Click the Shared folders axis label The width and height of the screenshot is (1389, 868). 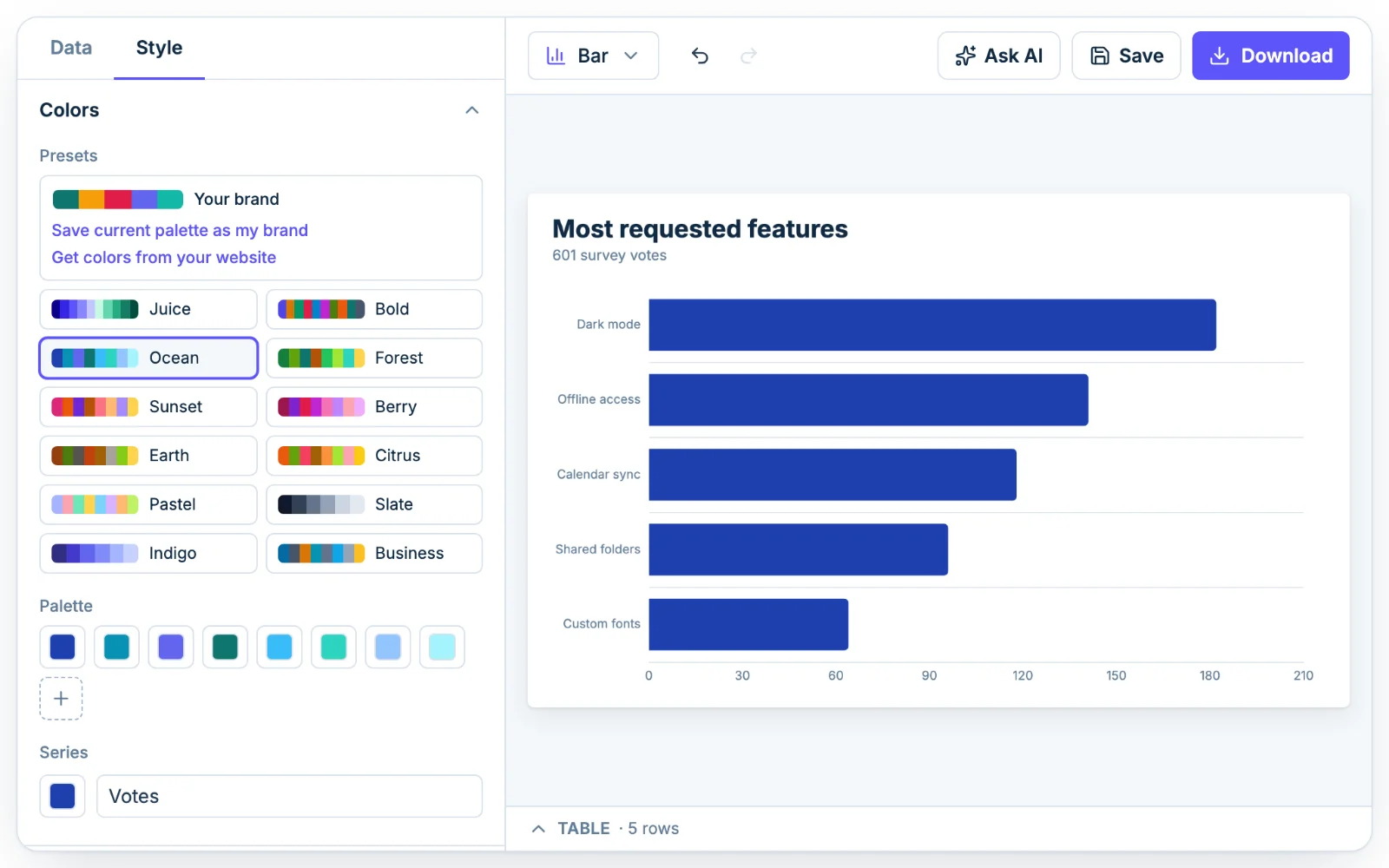pyautogui.click(x=598, y=549)
